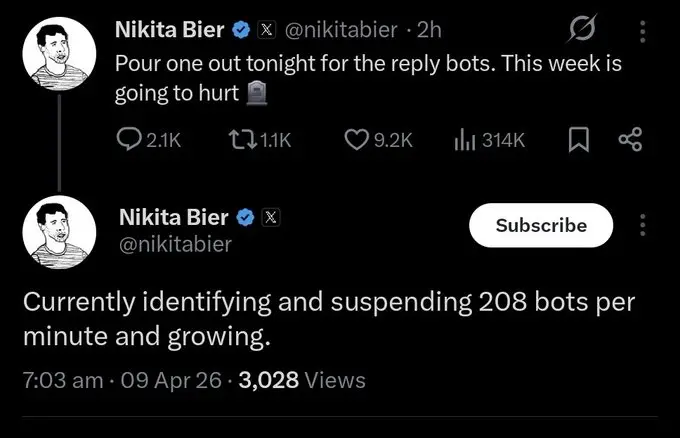Screen dimensions: 680x438
Task: Open view analytics bar chart icon
Action: [x=465, y=141]
